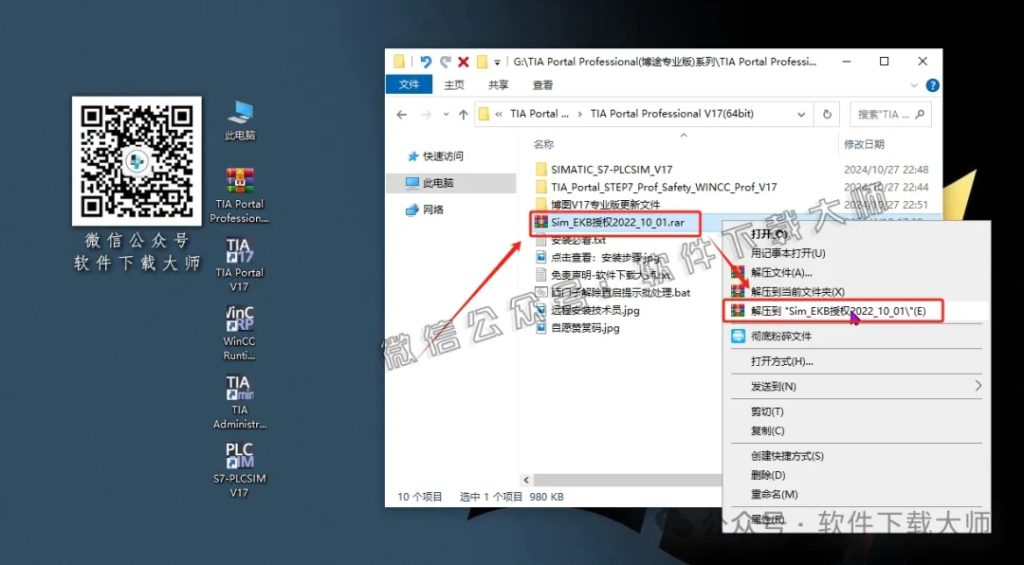Open the 共享 ribbon tab
The width and height of the screenshot is (1024, 565).
pyautogui.click(x=498, y=85)
